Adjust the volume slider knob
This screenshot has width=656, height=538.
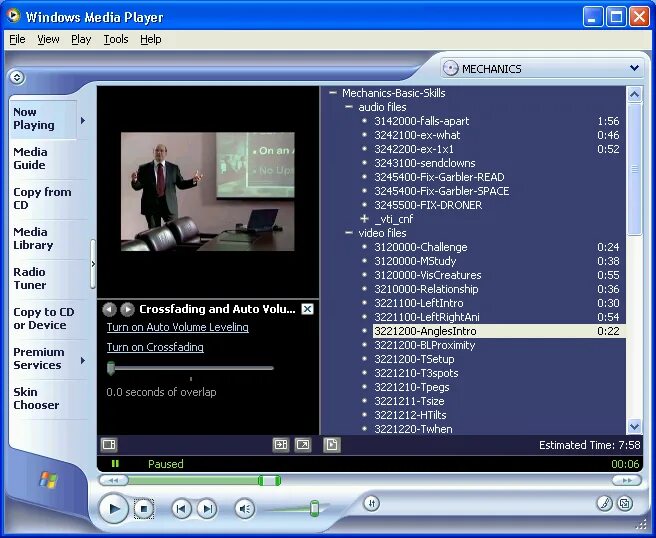click(315, 508)
